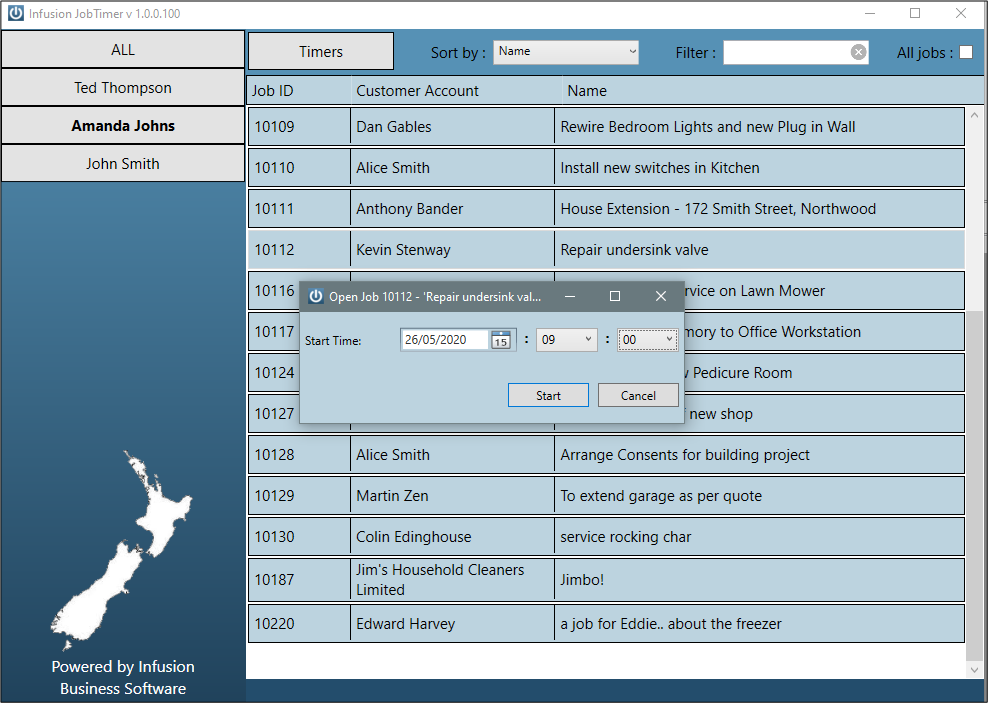Select Ted Thompson in sidebar
Image resolution: width=988 pixels, height=703 pixels.
click(x=123, y=88)
